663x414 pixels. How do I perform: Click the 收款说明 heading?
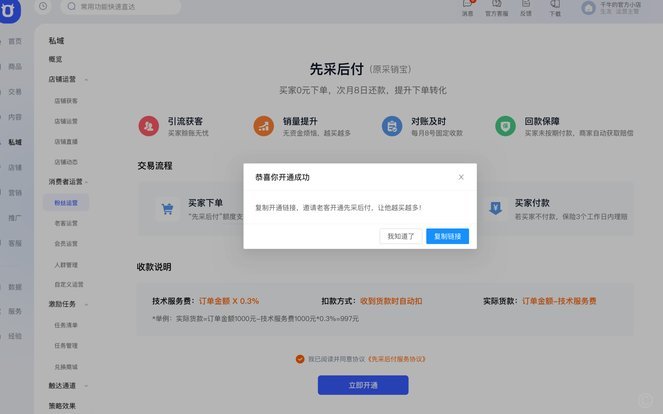(154, 267)
